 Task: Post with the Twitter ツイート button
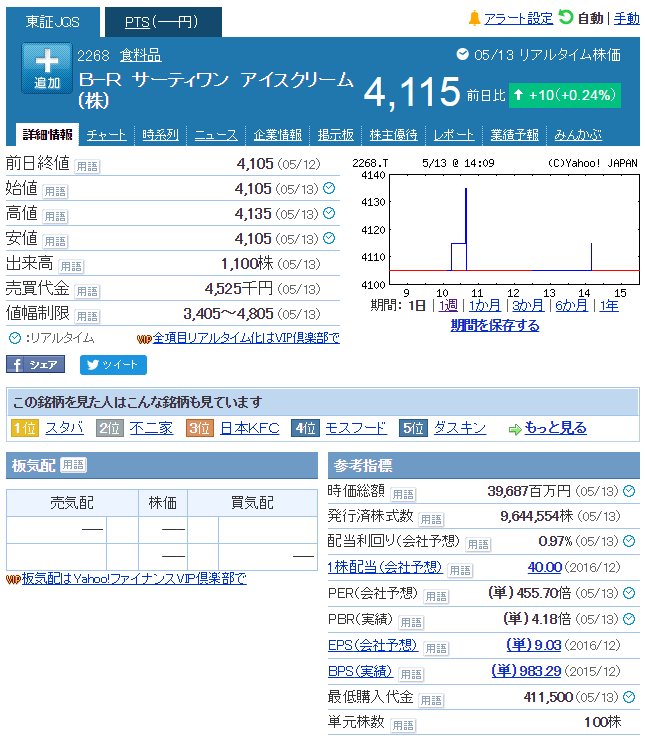coord(113,365)
